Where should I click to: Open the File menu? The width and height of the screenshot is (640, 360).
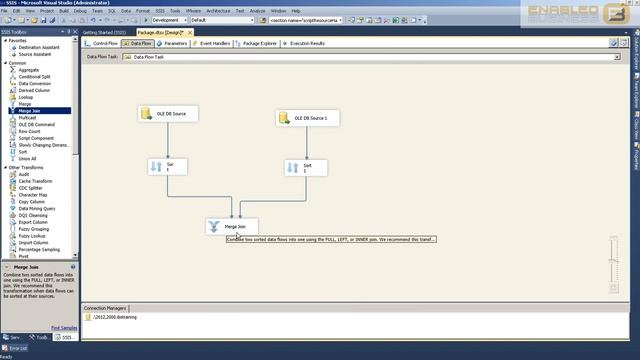pos(4,11)
